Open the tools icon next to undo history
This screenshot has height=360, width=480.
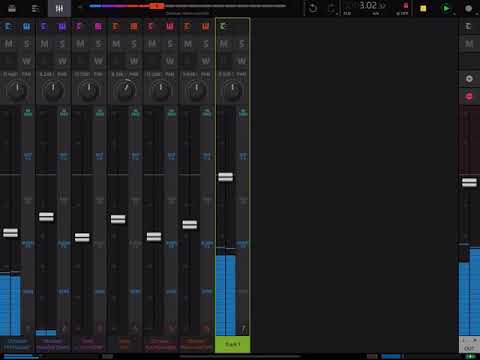[331, 8]
